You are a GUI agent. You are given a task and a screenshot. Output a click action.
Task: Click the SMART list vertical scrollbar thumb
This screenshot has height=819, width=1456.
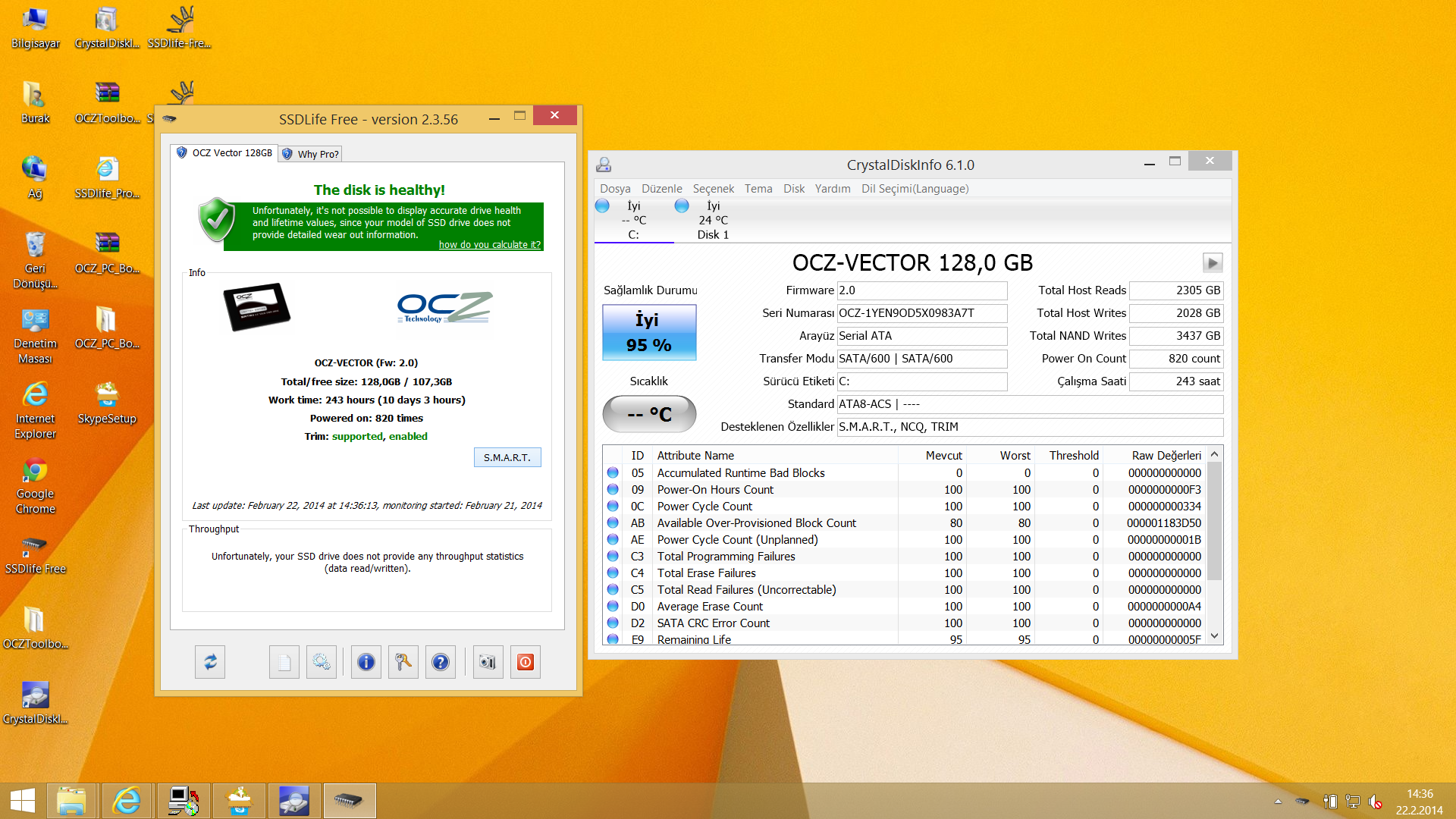click(1215, 521)
